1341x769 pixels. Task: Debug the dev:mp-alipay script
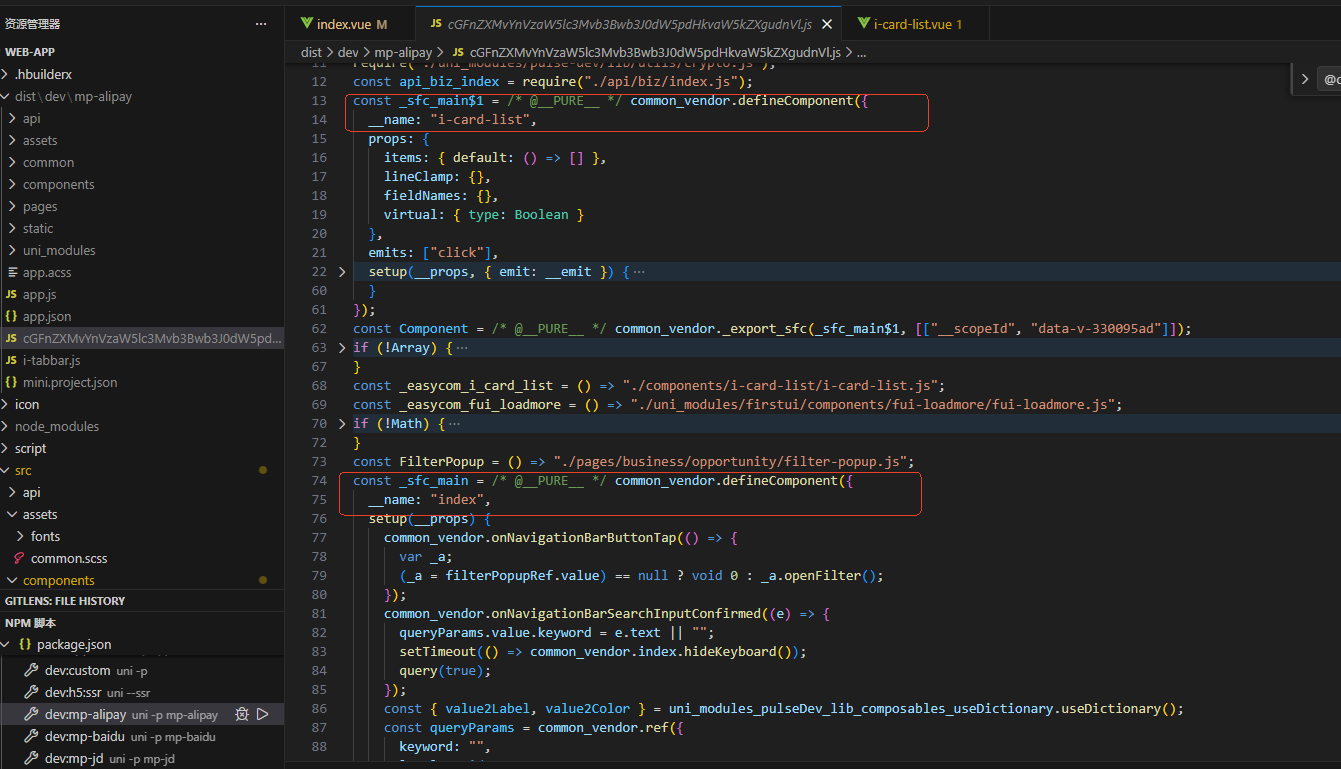click(x=242, y=714)
